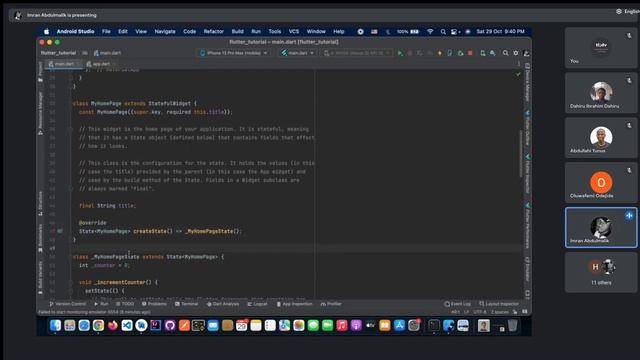Open GitHub Desktop from the Dock
The image size is (640, 360).
(170, 325)
